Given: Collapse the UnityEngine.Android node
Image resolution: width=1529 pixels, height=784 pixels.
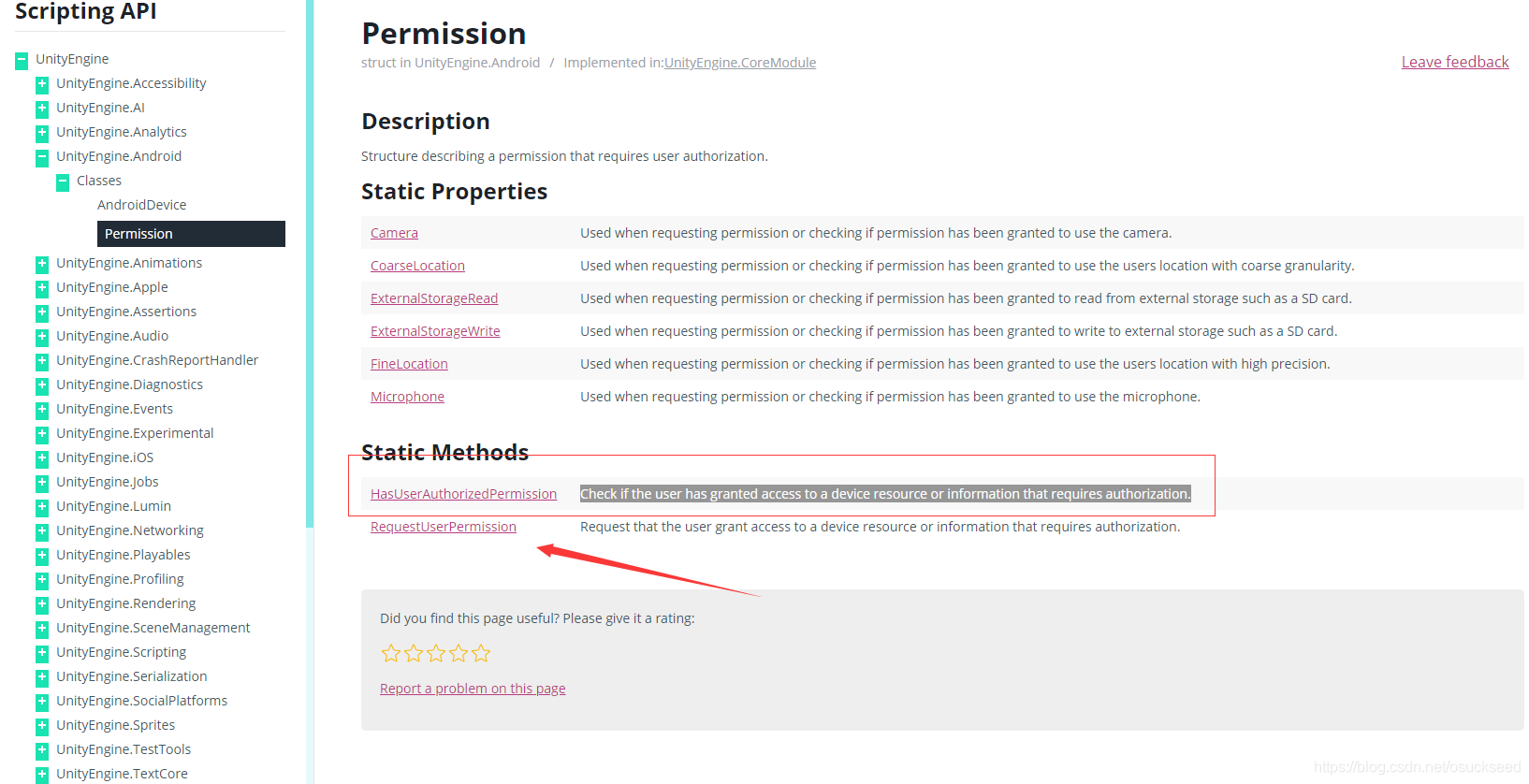Looking at the screenshot, I should (x=42, y=157).
